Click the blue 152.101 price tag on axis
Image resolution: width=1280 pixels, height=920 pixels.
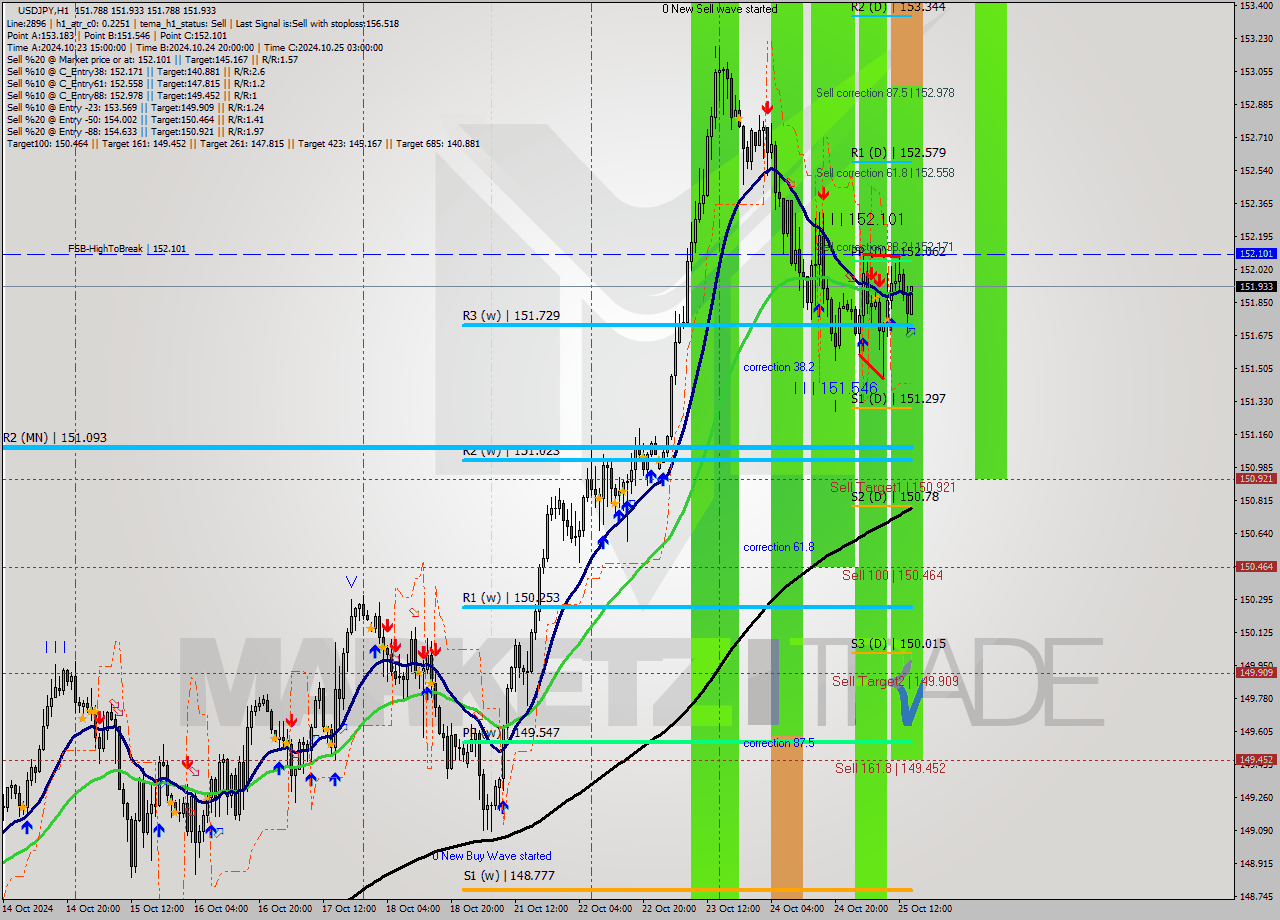click(1256, 254)
